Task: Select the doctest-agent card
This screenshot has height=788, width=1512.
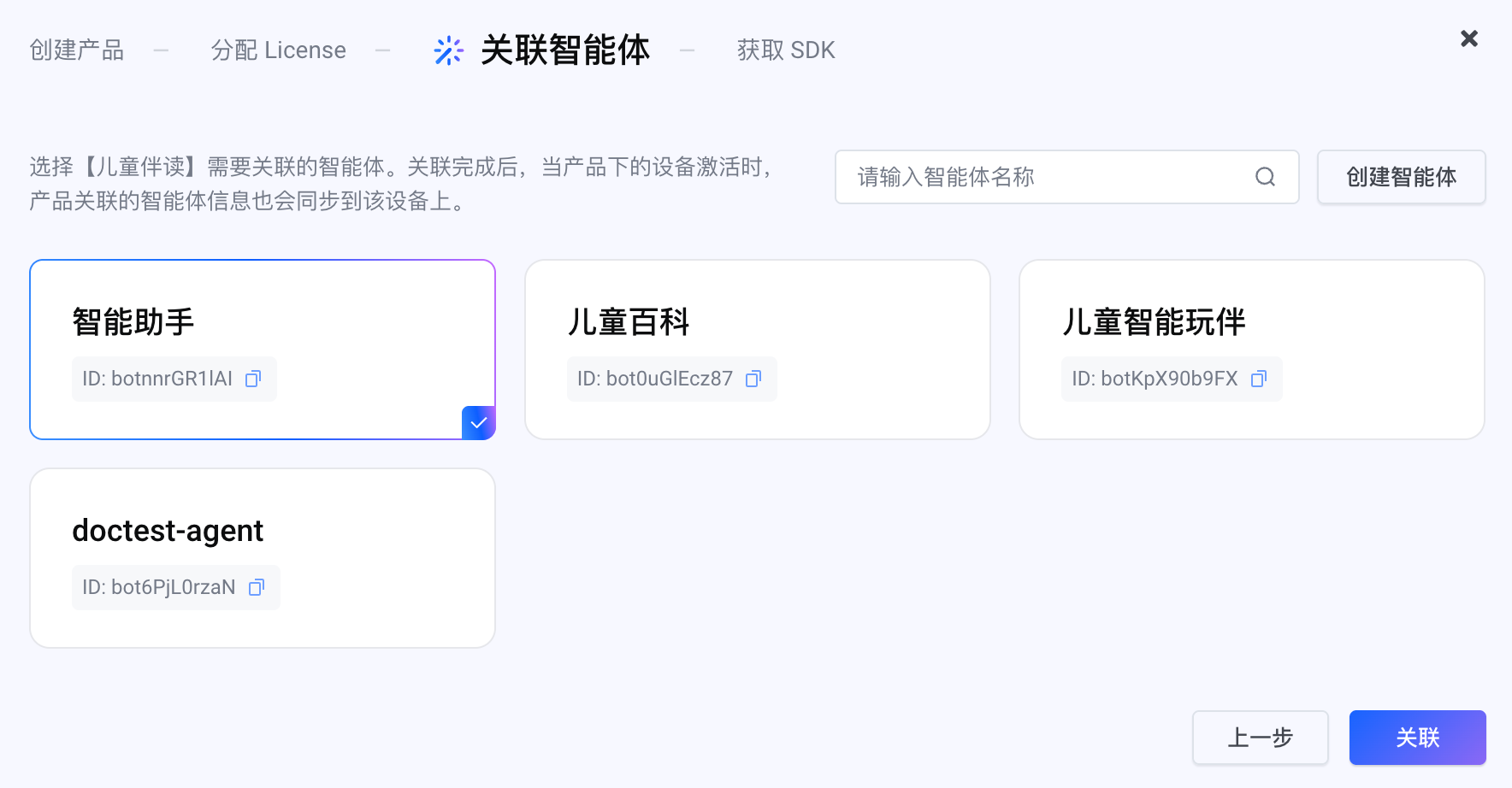Action: (x=262, y=557)
